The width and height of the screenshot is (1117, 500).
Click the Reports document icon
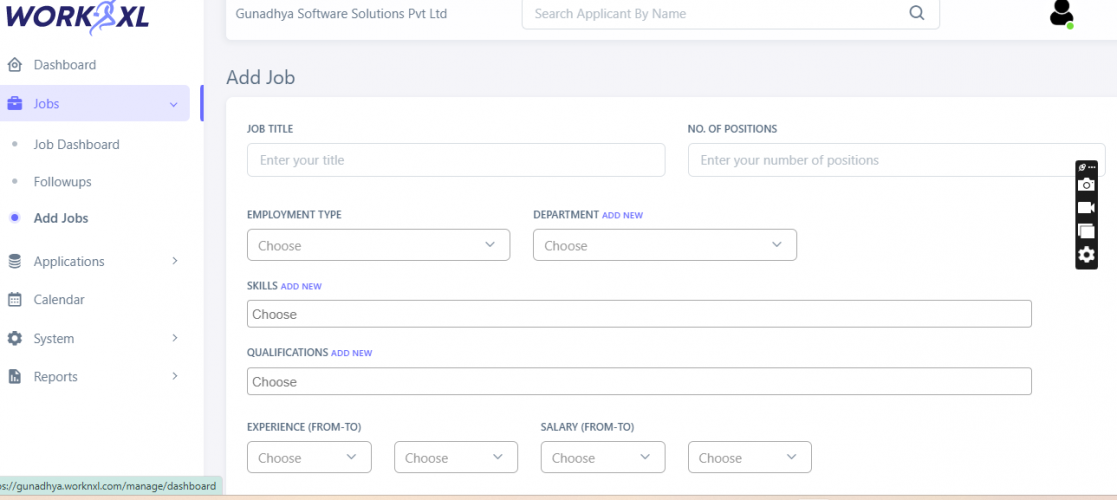click(x=14, y=377)
